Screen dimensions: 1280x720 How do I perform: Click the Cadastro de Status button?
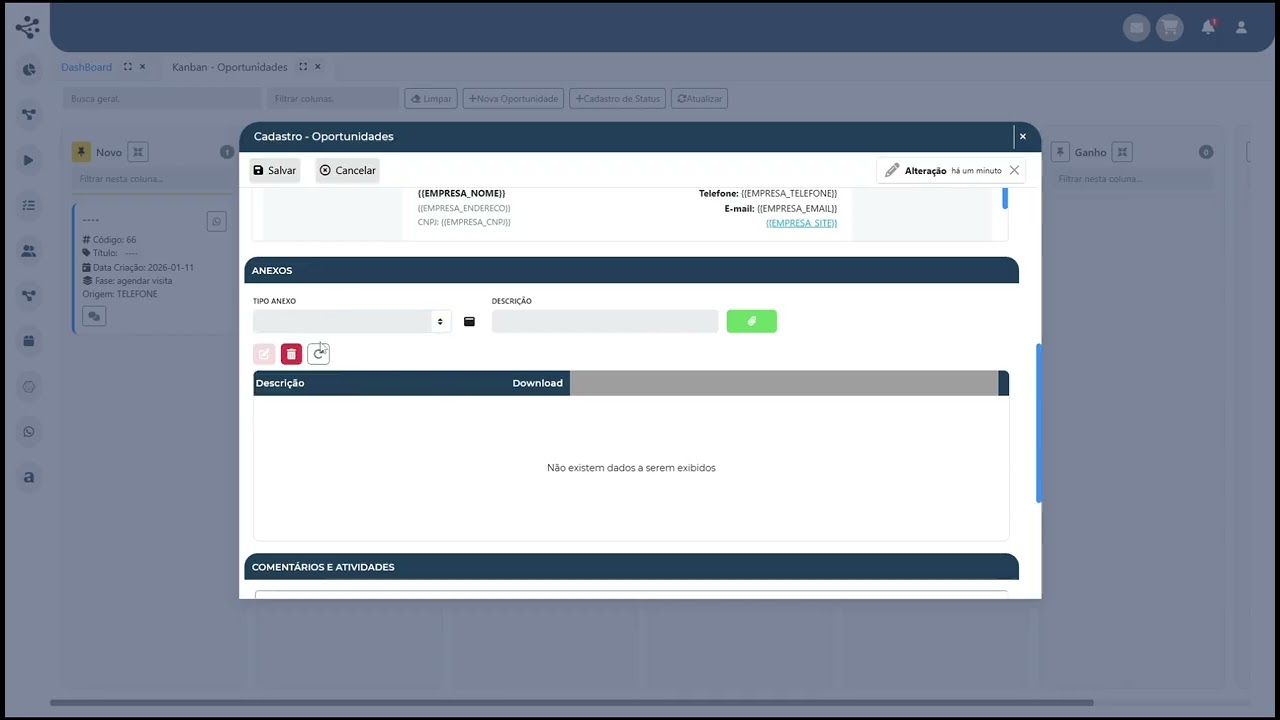(x=617, y=99)
